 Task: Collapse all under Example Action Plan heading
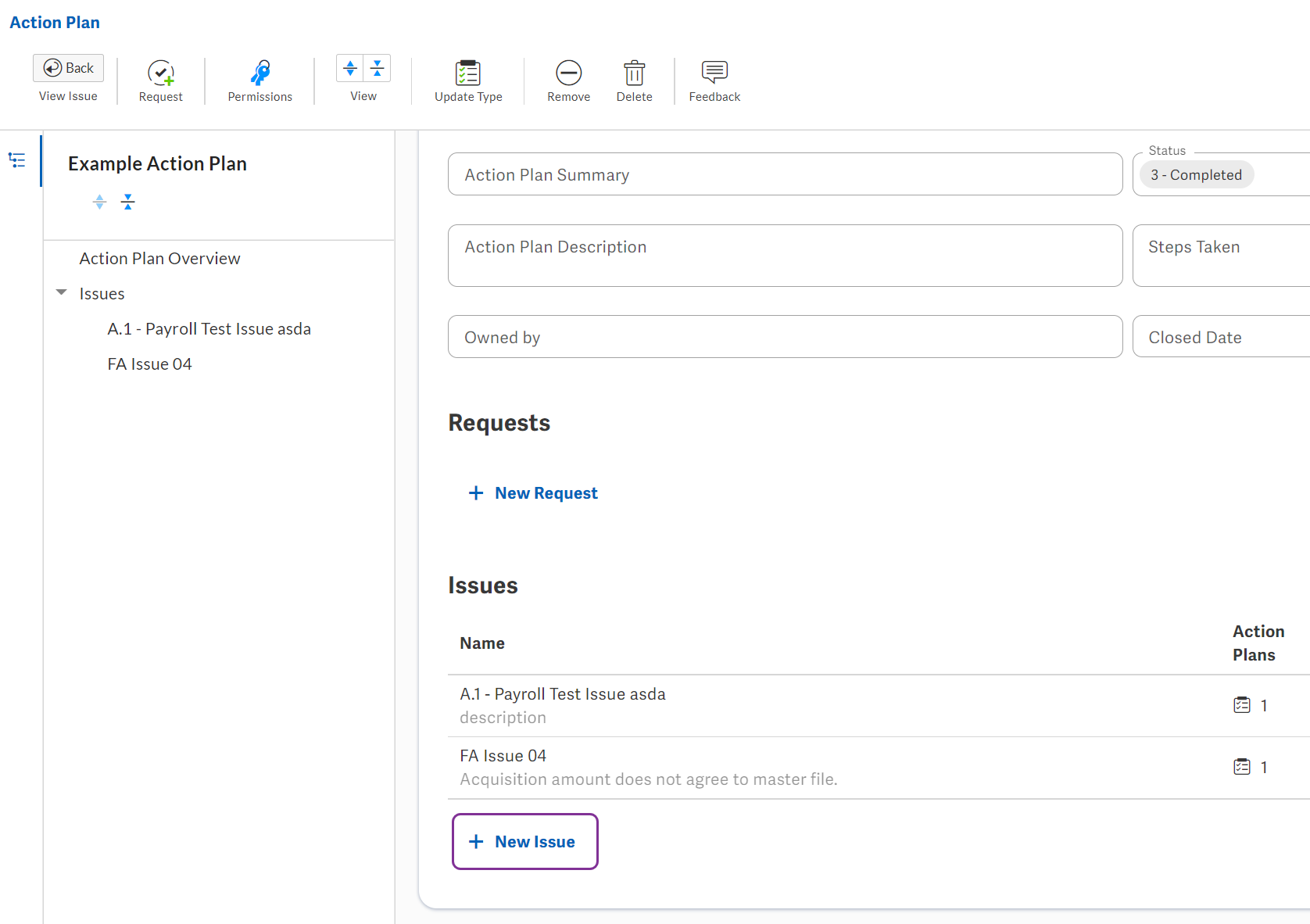tap(128, 202)
